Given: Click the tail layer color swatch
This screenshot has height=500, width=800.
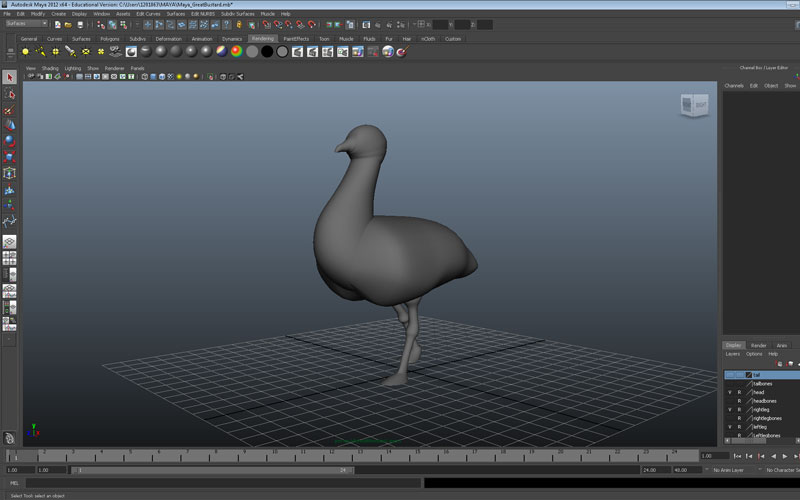Looking at the screenshot, I should 748,375.
